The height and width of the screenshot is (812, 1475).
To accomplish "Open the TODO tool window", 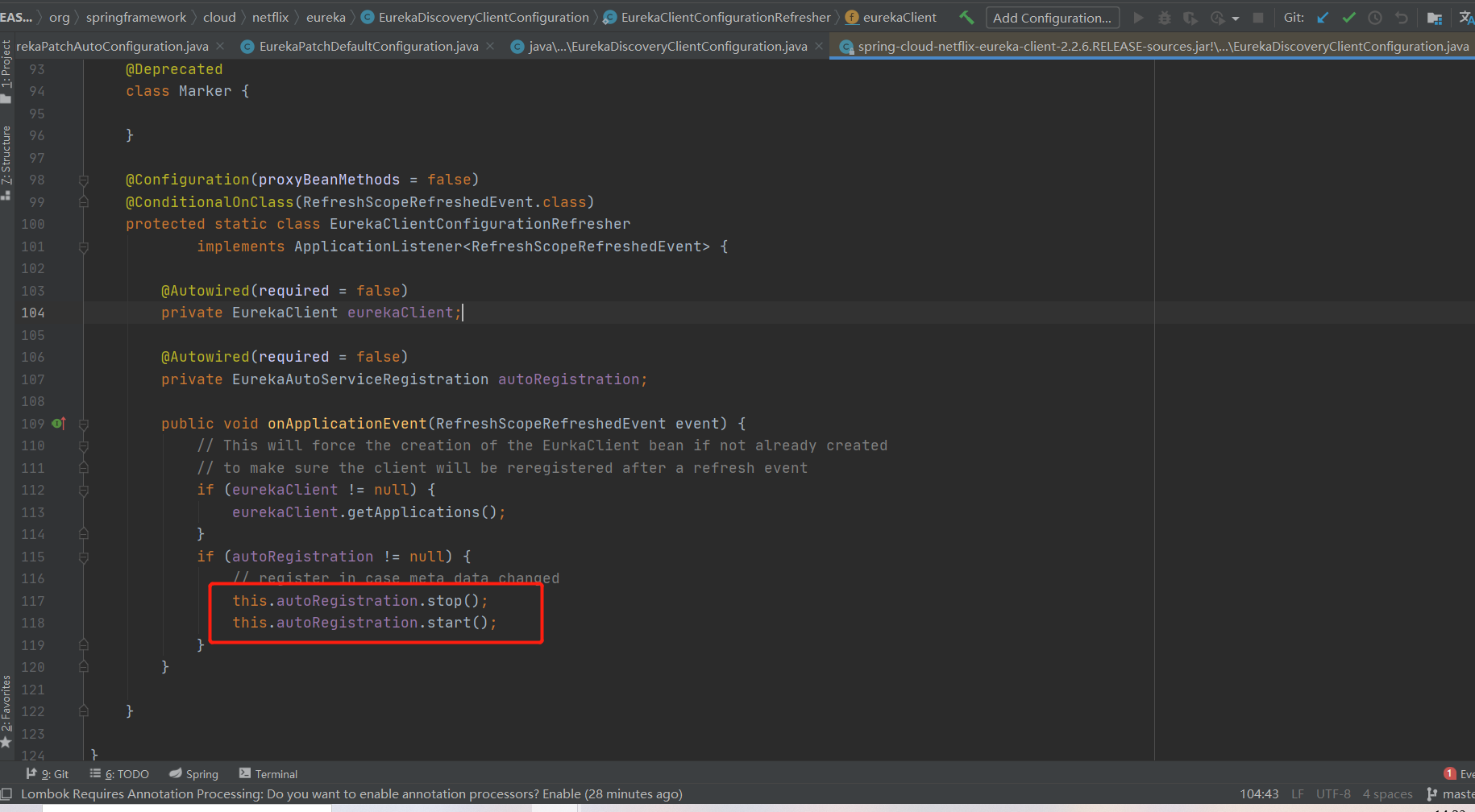I will click(x=119, y=774).
